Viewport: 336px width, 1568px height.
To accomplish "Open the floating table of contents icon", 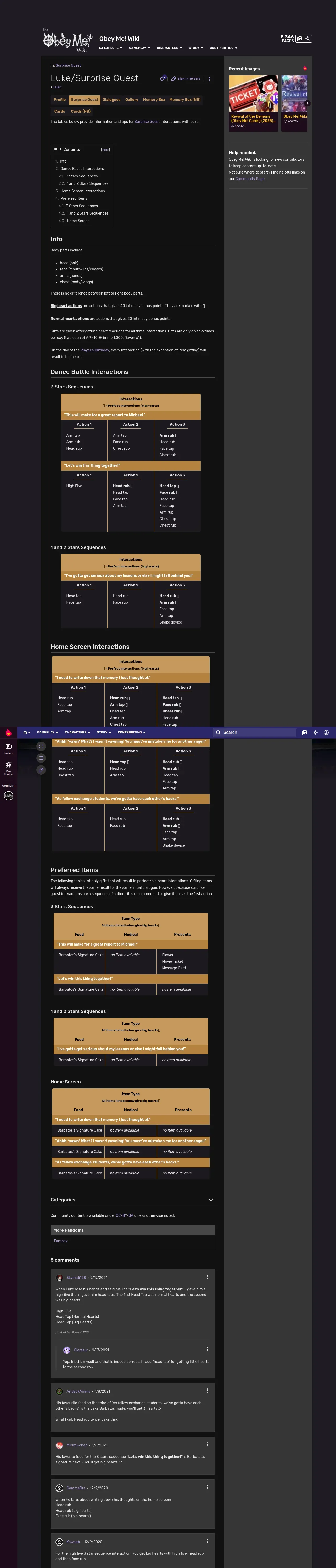I will (41, 758).
